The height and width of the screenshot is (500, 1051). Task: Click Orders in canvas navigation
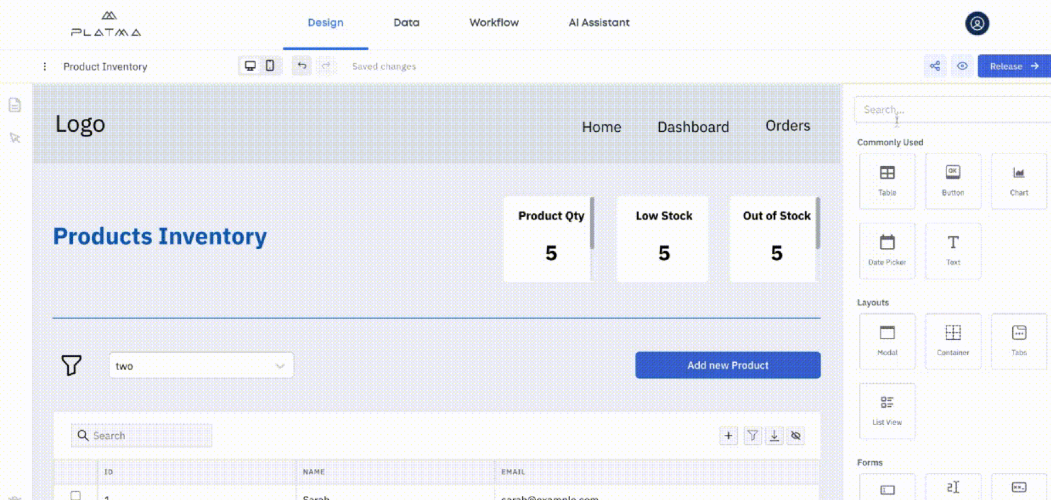pyautogui.click(x=788, y=125)
